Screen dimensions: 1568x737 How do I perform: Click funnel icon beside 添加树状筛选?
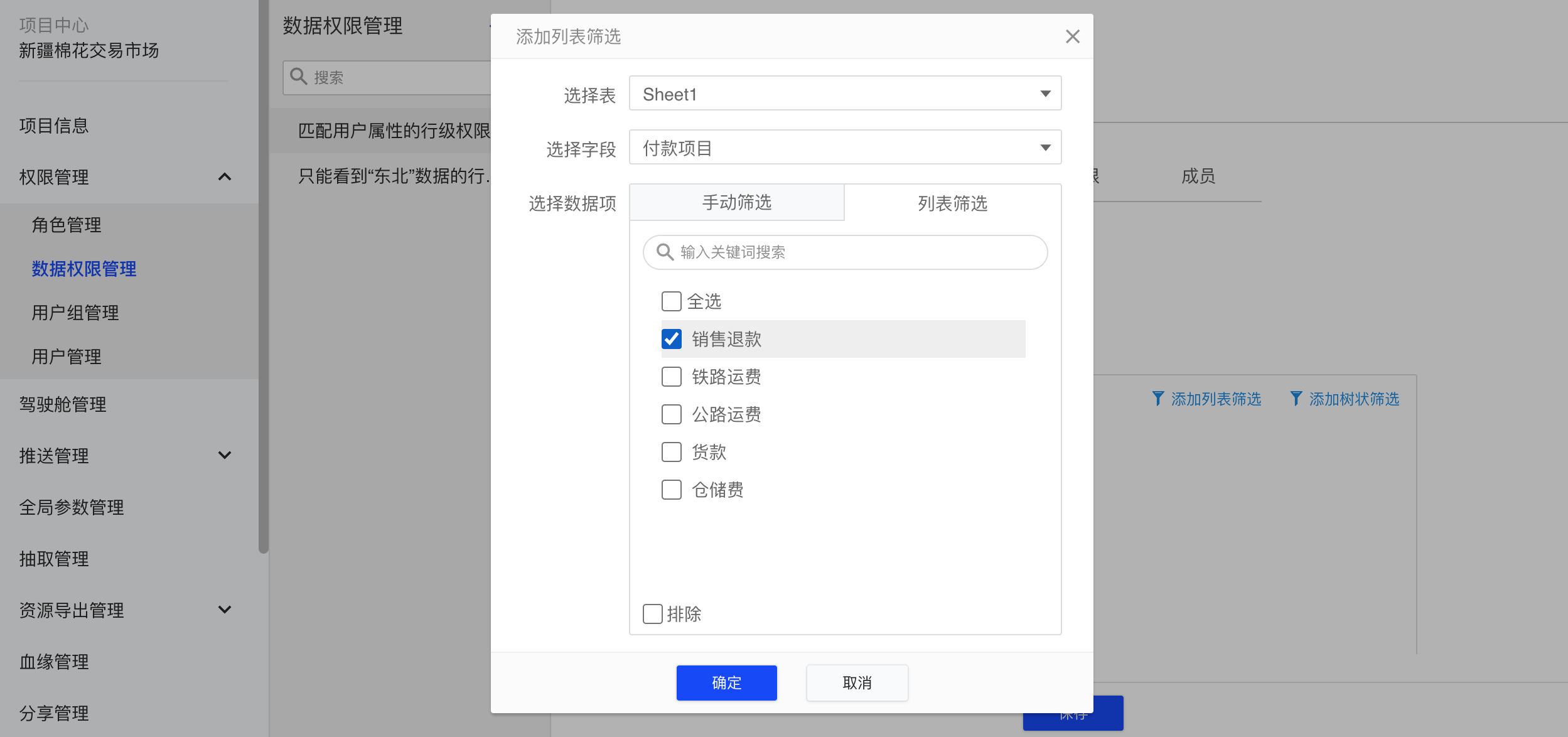pyautogui.click(x=1296, y=399)
